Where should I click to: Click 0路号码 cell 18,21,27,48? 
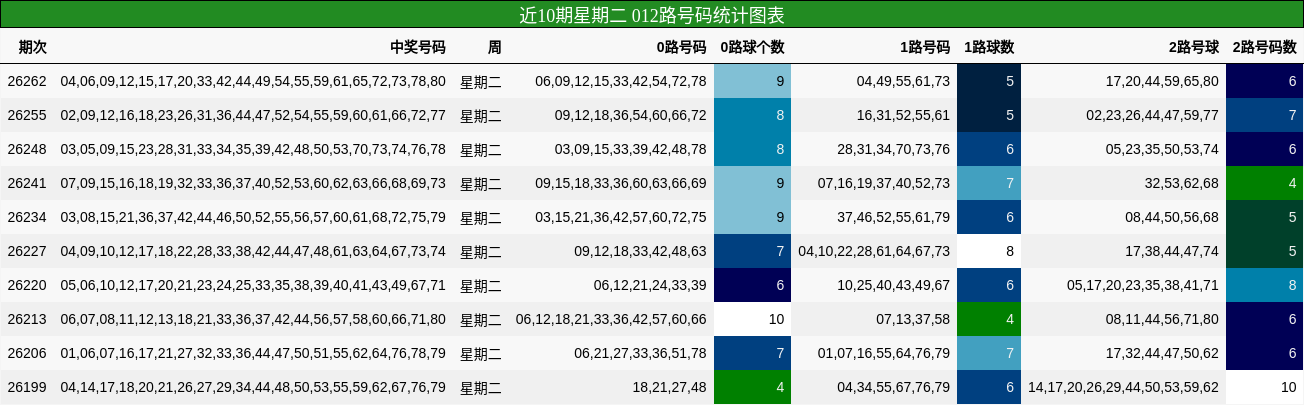670,387
